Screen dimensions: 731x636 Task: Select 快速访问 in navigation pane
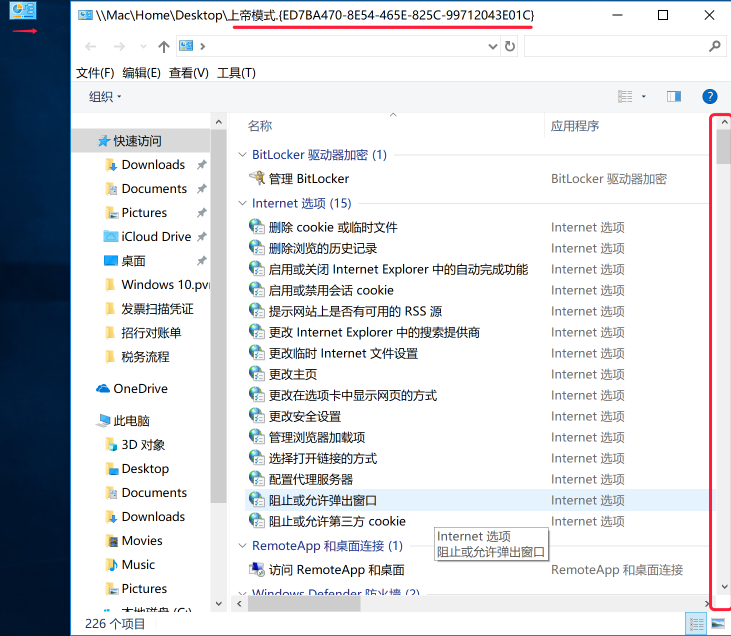[141, 141]
